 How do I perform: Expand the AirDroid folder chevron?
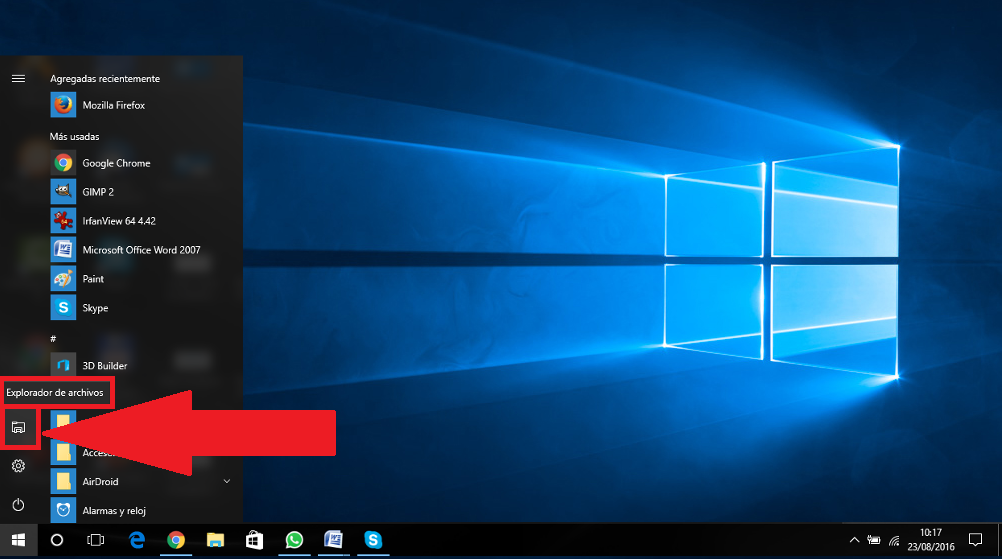pyautogui.click(x=227, y=481)
